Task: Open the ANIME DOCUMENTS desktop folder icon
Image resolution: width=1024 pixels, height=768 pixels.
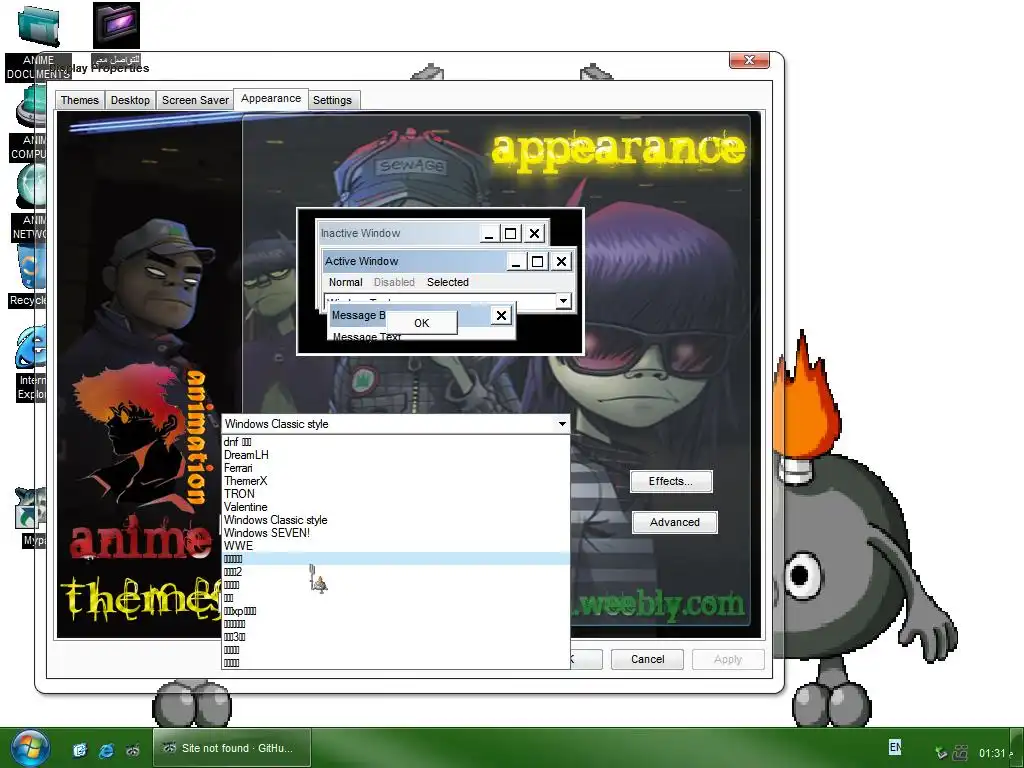Action: [39, 27]
